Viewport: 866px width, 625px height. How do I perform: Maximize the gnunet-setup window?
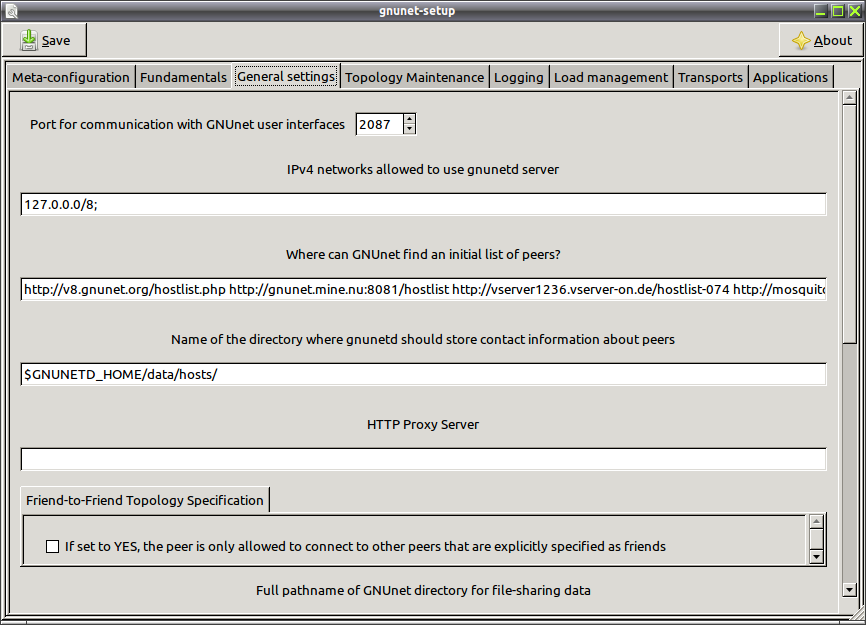(838, 11)
